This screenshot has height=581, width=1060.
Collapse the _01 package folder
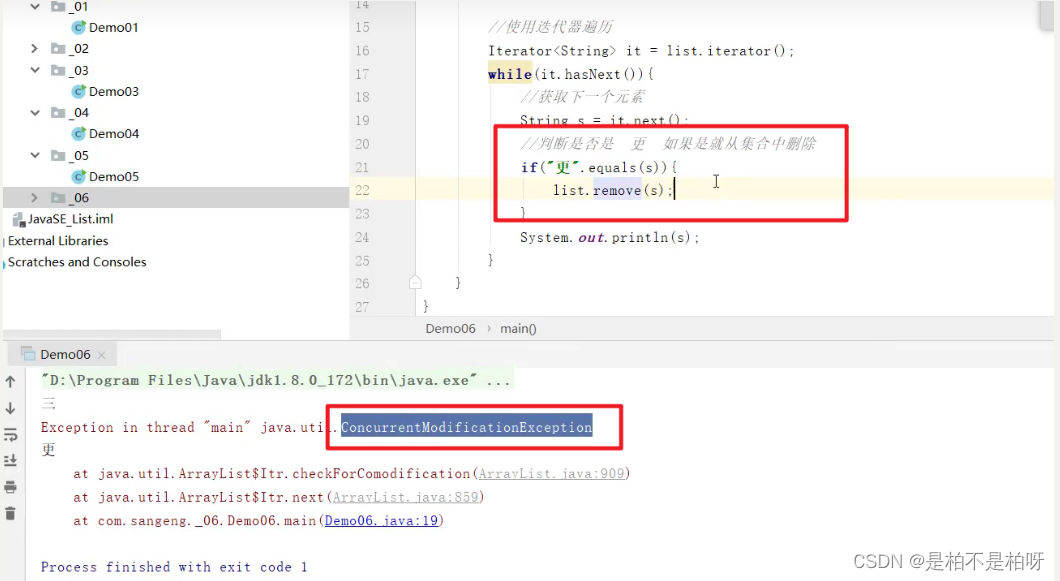pyautogui.click(x=33, y=6)
